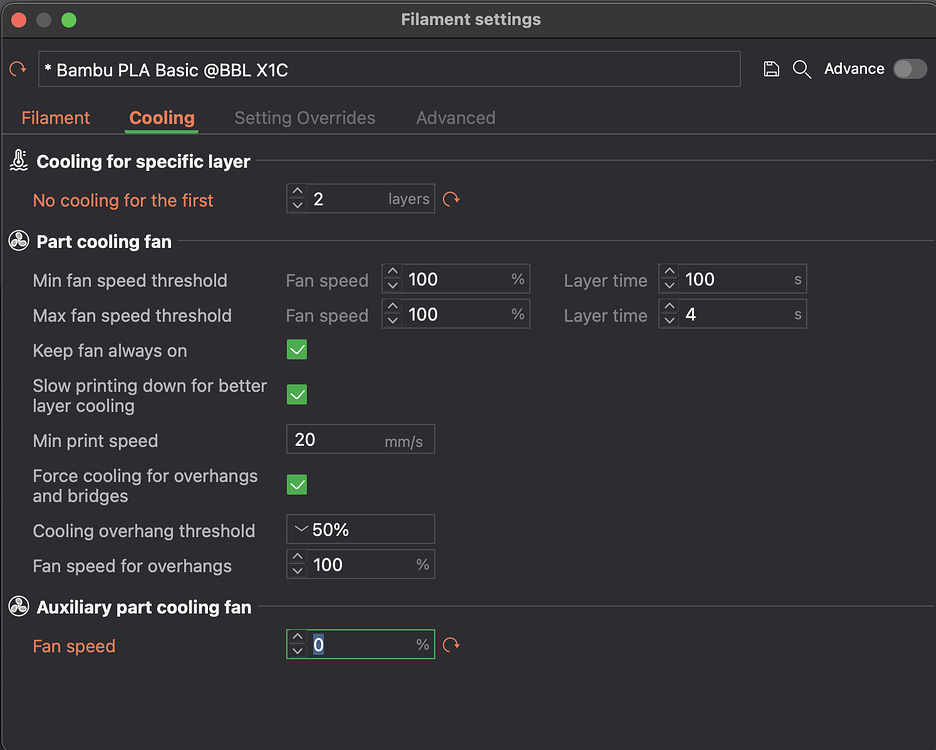
Task: Decrease Min threshold layer time
Action: coord(669,285)
